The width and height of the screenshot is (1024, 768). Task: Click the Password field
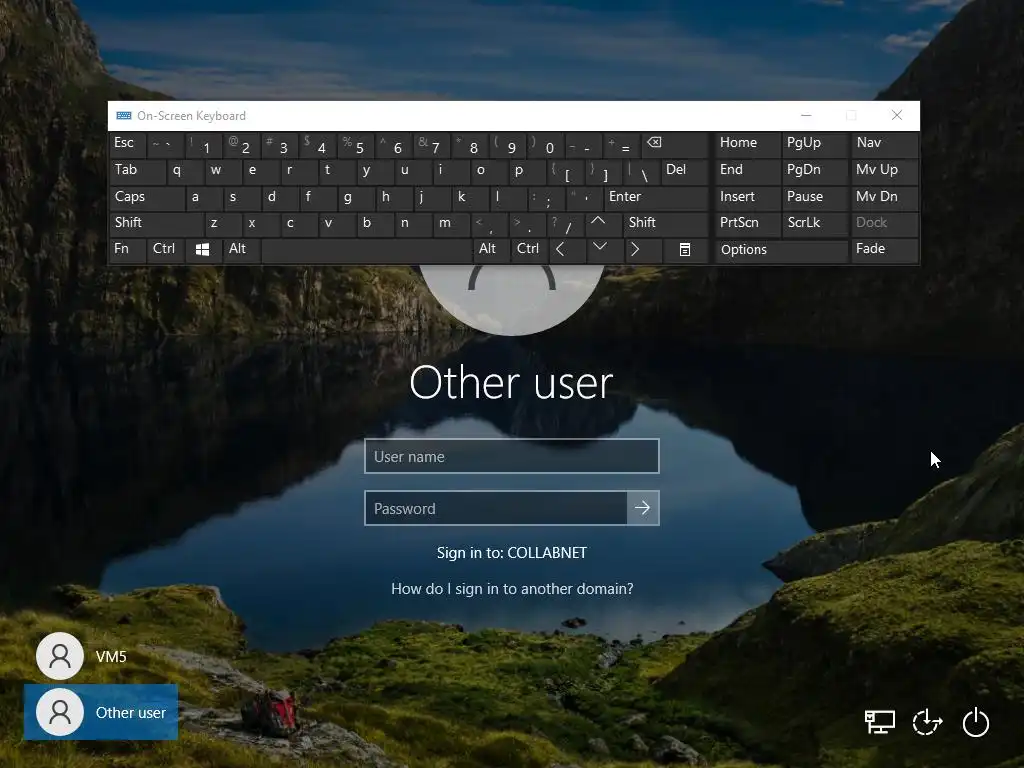point(496,508)
